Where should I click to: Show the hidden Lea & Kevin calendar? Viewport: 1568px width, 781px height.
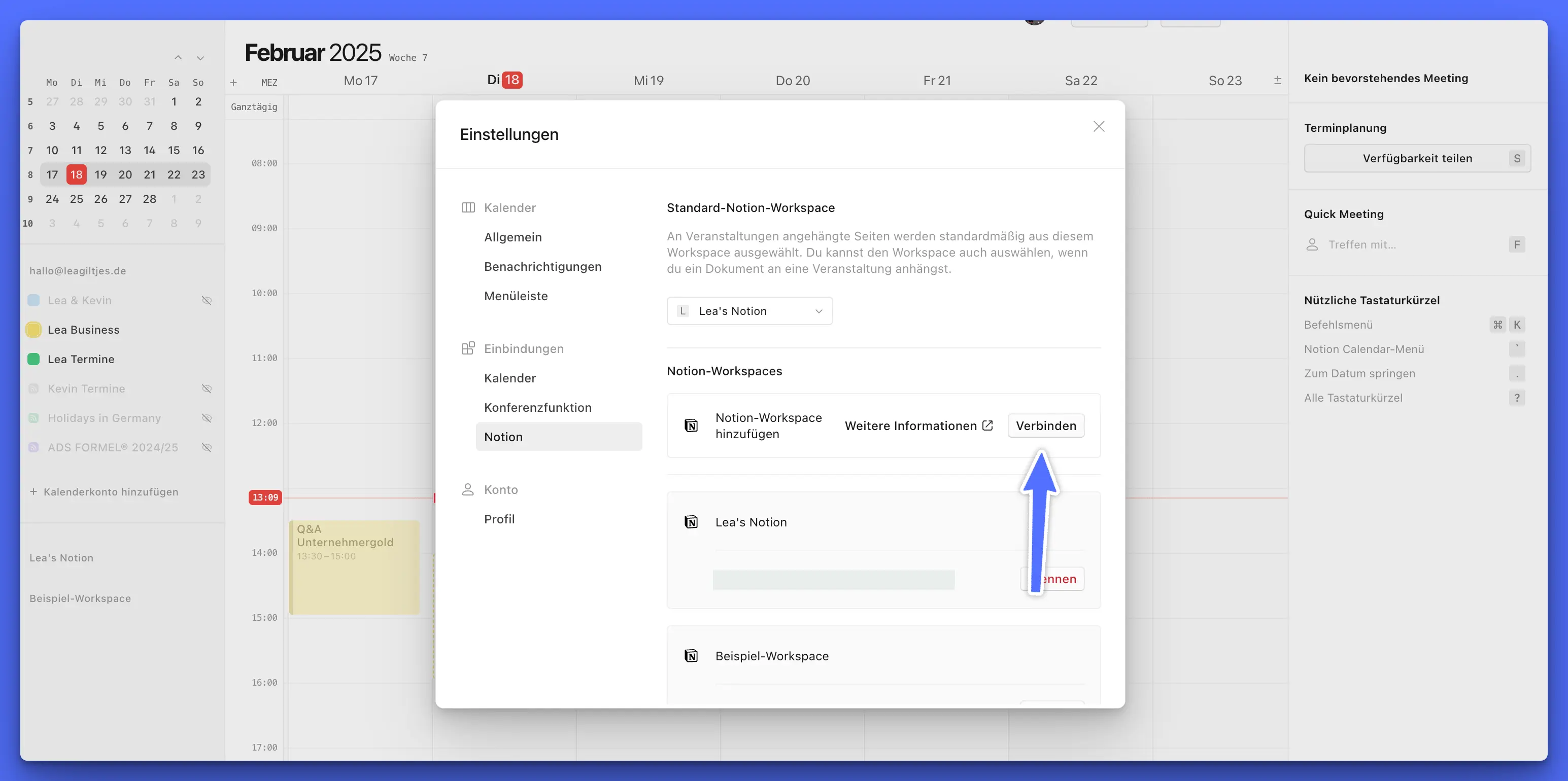pyautogui.click(x=207, y=300)
